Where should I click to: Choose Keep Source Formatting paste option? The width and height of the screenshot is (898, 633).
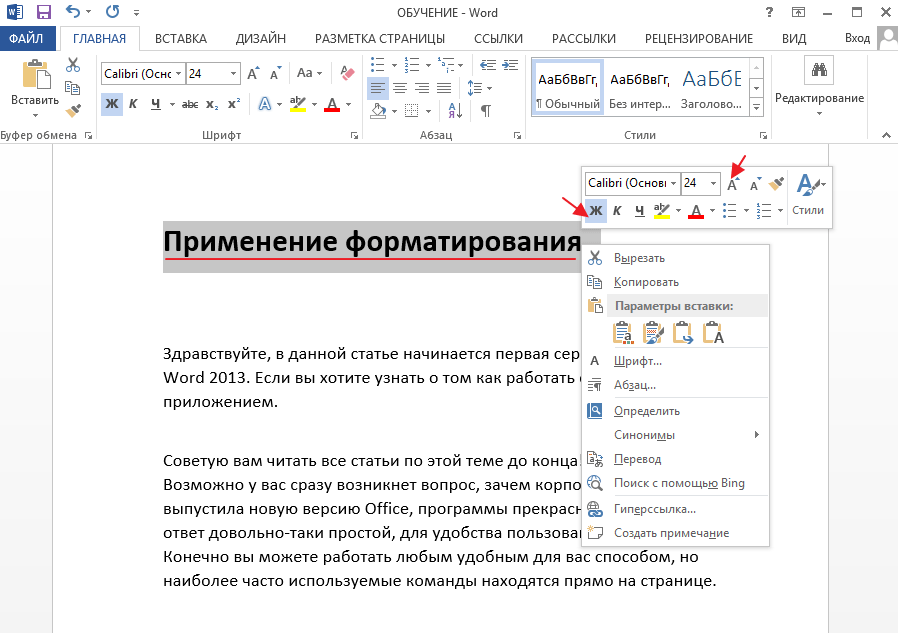click(x=623, y=332)
